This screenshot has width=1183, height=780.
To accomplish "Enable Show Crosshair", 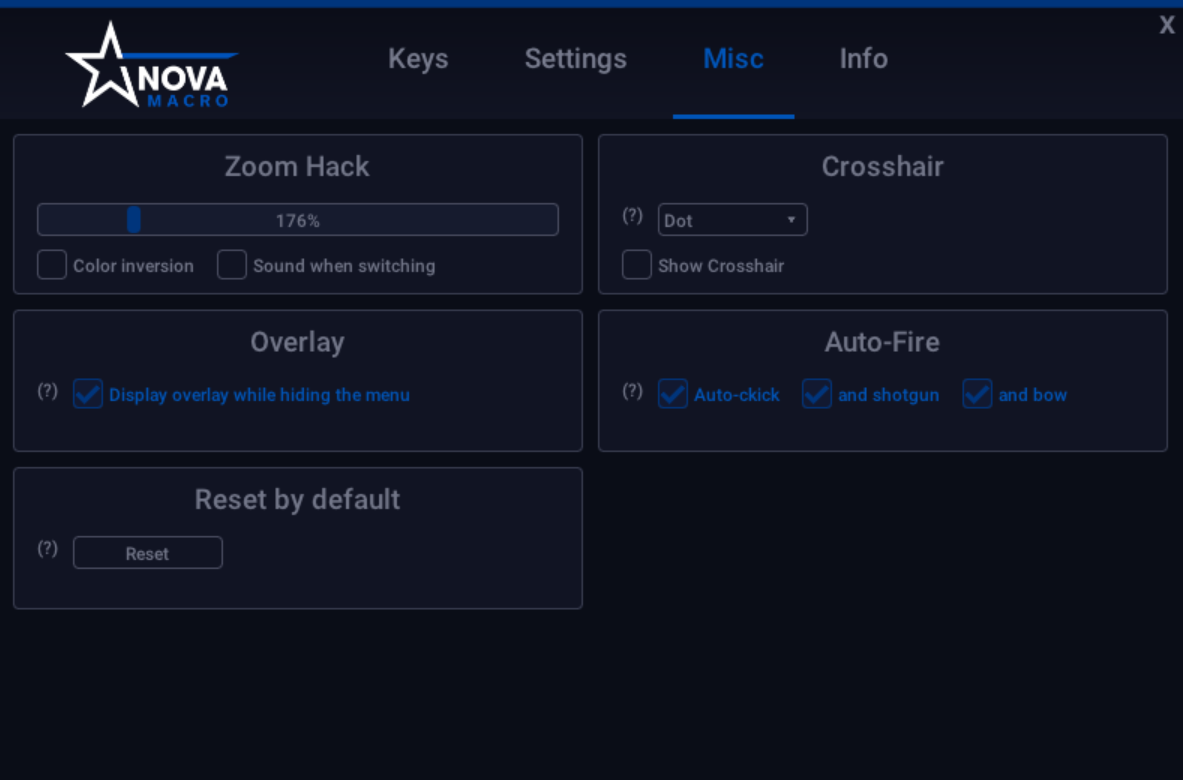I will (636, 264).
